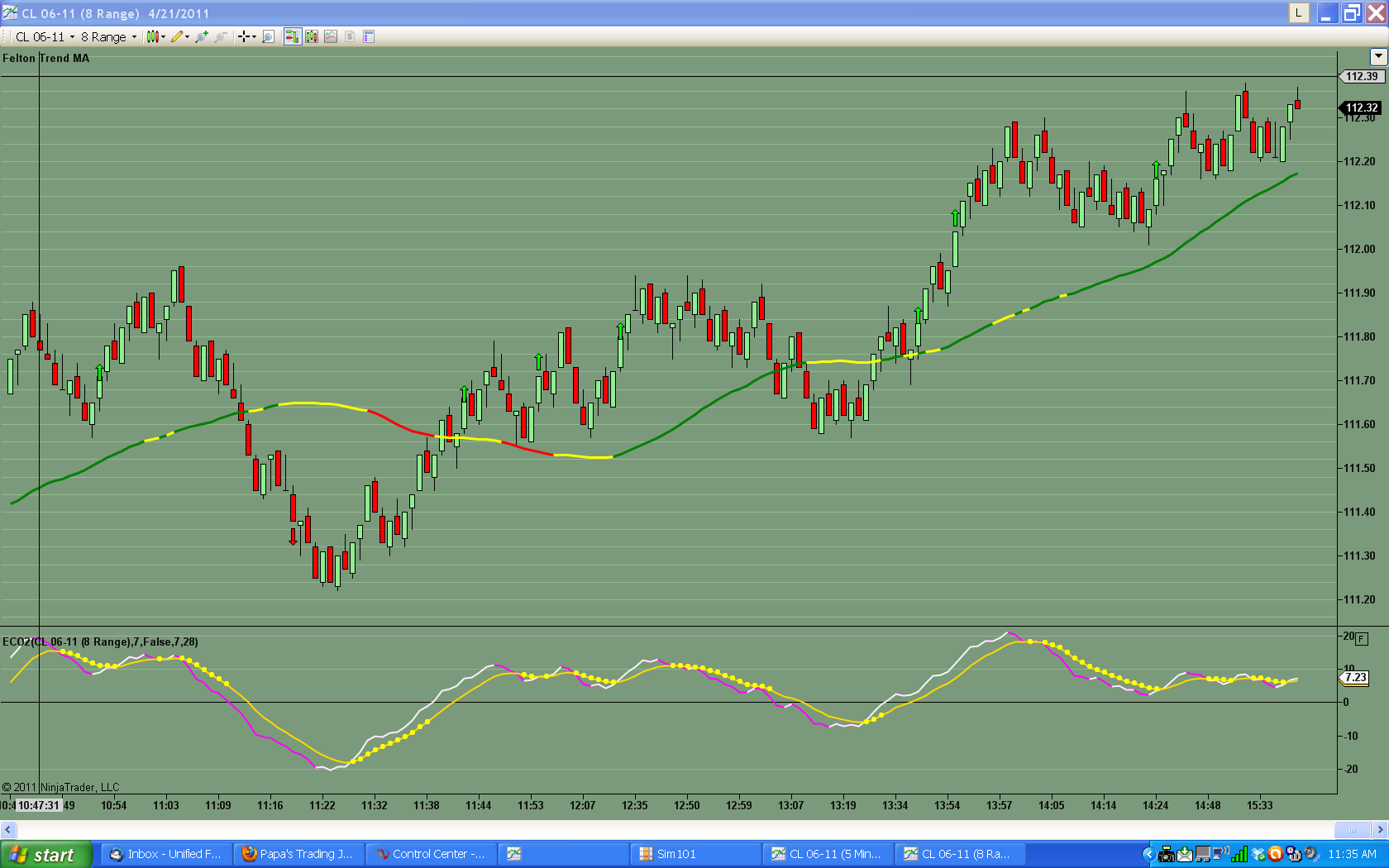This screenshot has width=1389, height=868.
Task: Open the chart style candlestick tool
Action: [152, 36]
